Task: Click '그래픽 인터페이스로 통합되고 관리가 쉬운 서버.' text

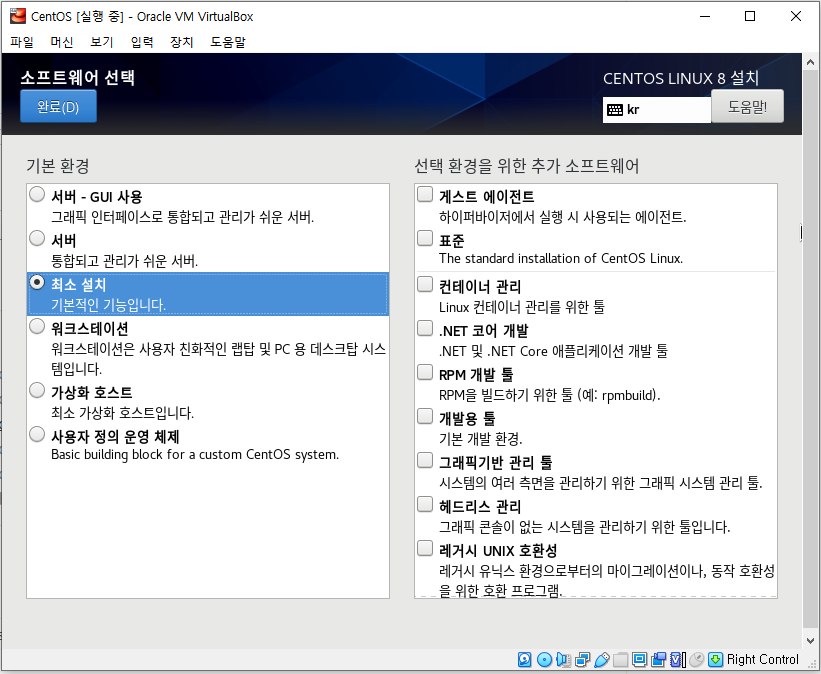Action: tap(182, 217)
